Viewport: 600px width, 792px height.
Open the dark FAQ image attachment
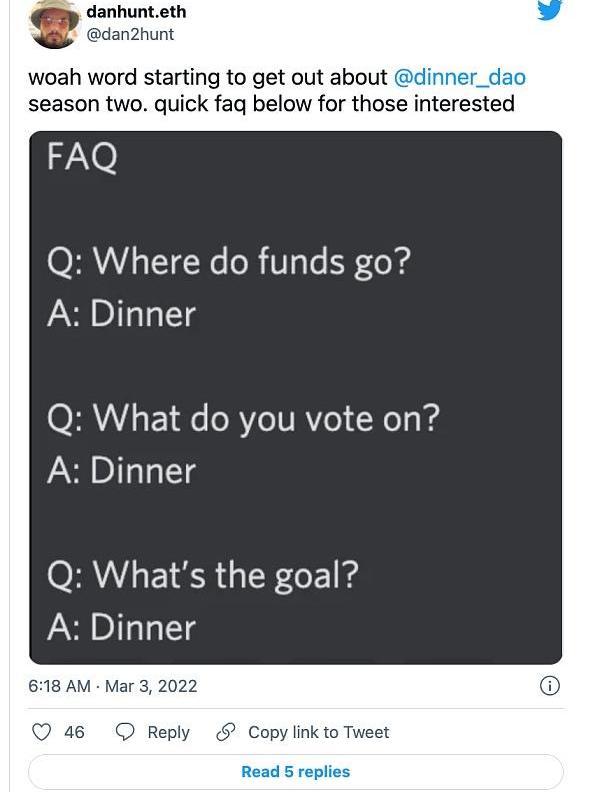coord(295,398)
